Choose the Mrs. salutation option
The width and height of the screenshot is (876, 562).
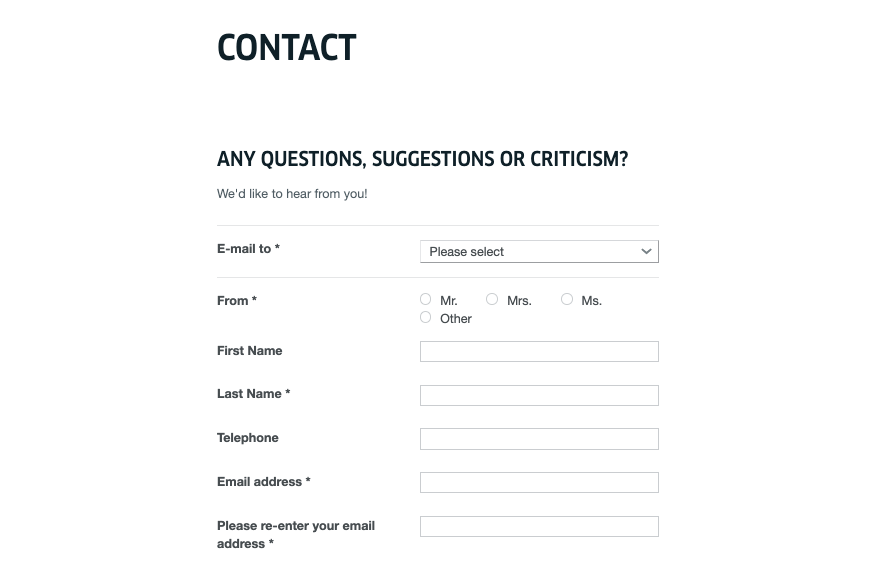[492, 299]
